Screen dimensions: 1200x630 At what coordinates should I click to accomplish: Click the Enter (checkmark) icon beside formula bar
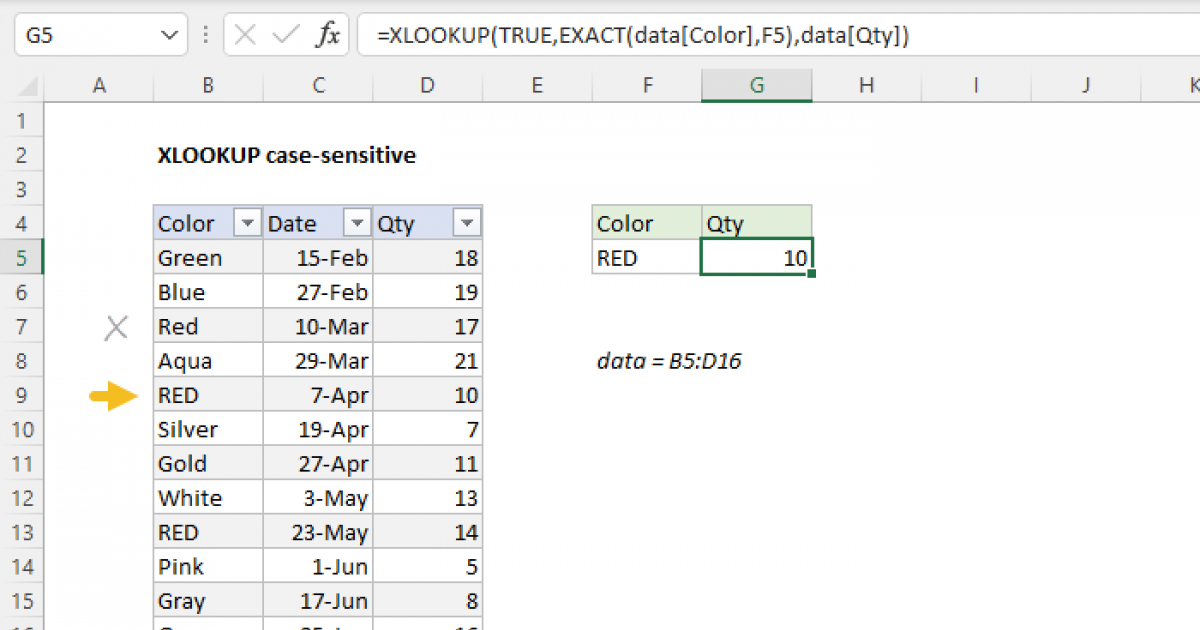(x=283, y=35)
